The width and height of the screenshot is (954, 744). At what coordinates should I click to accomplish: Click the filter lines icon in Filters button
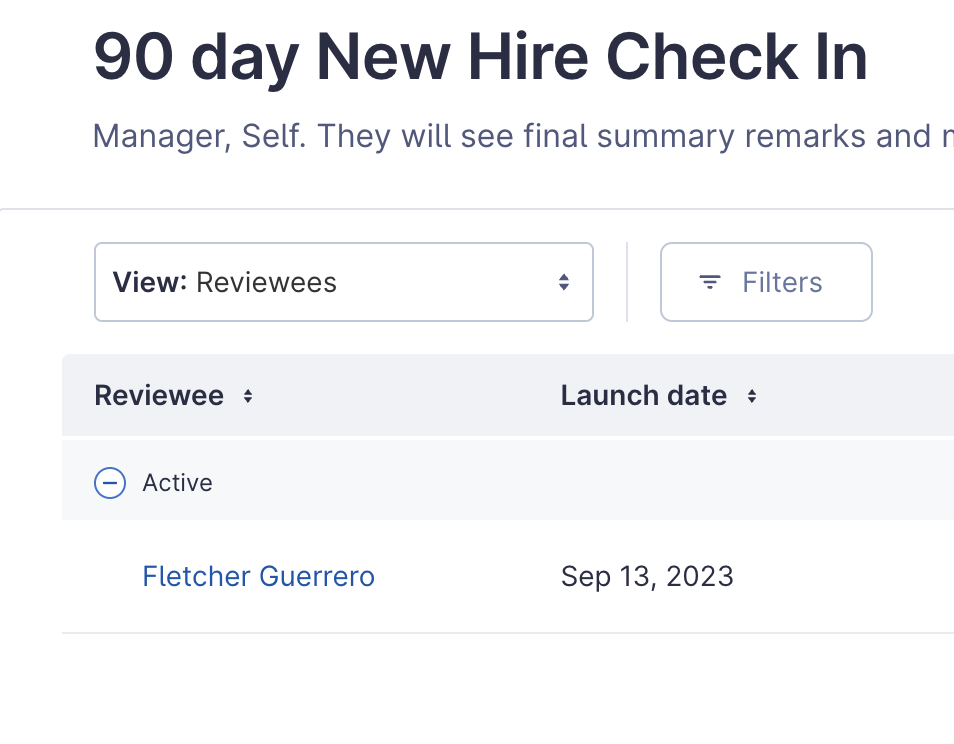[709, 282]
